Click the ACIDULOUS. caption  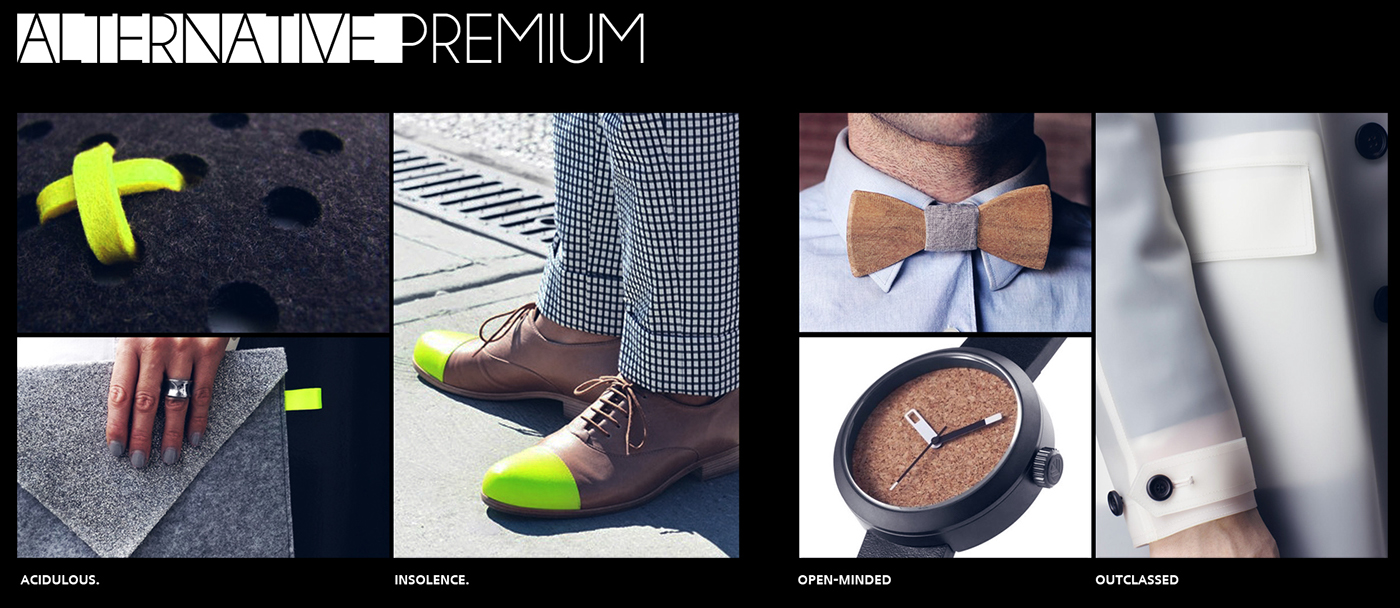click(x=60, y=580)
